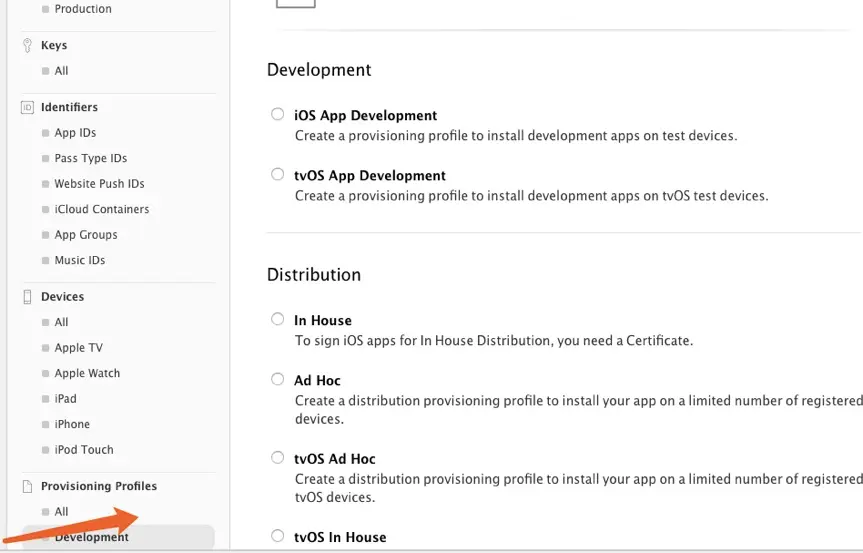The width and height of the screenshot is (863, 553).
Task: Go to iCloud Containers
Action: pyautogui.click(x=102, y=209)
